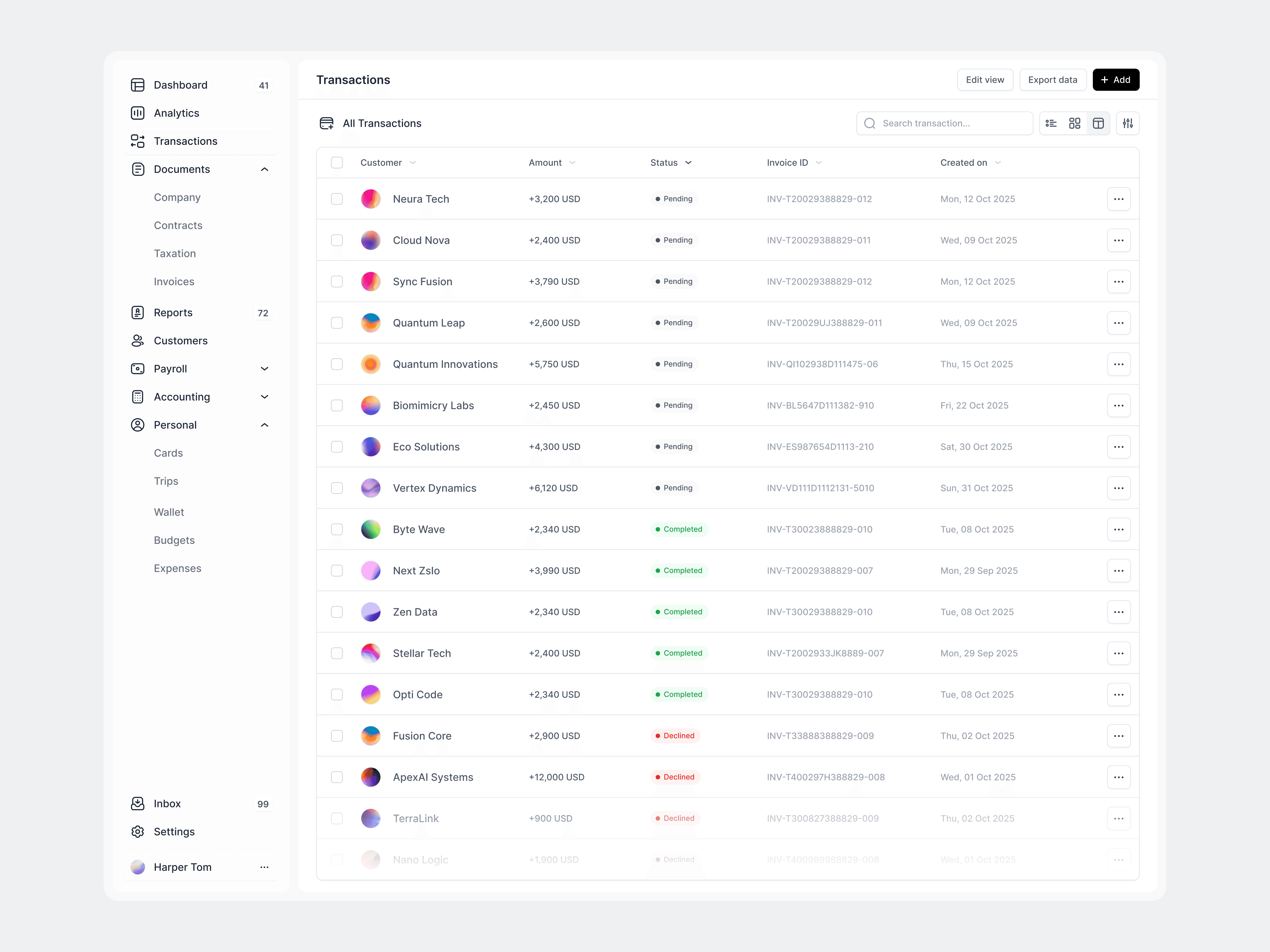Screen dimensions: 1270x952
Task: Open the Status column sort dropdown
Action: click(x=688, y=163)
